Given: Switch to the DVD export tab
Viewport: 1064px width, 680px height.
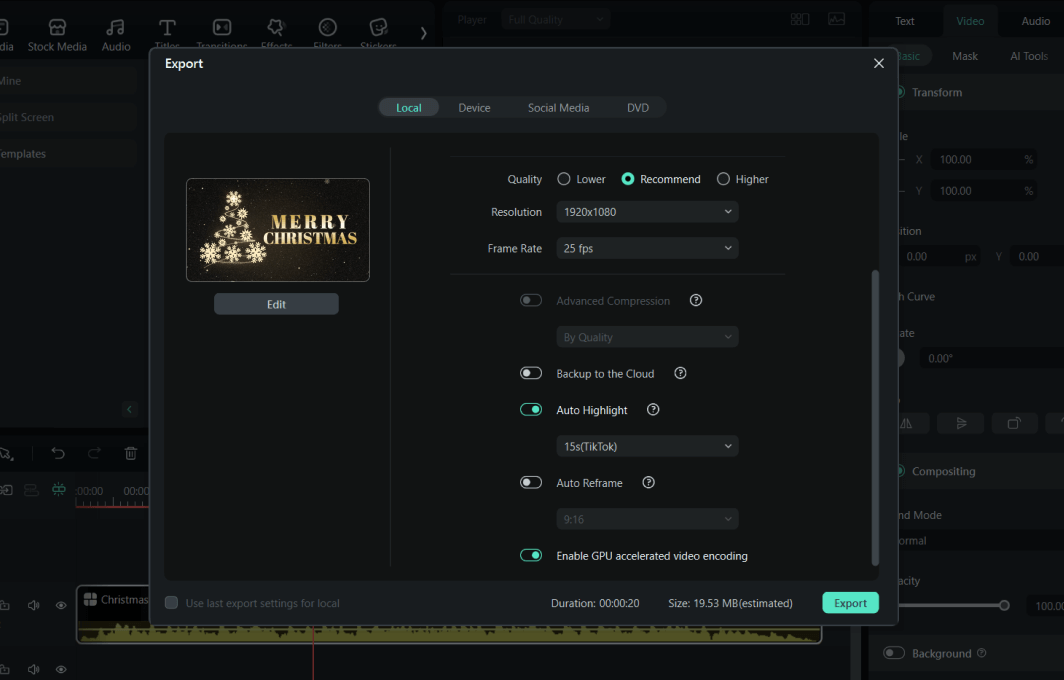Looking at the screenshot, I should pos(637,108).
